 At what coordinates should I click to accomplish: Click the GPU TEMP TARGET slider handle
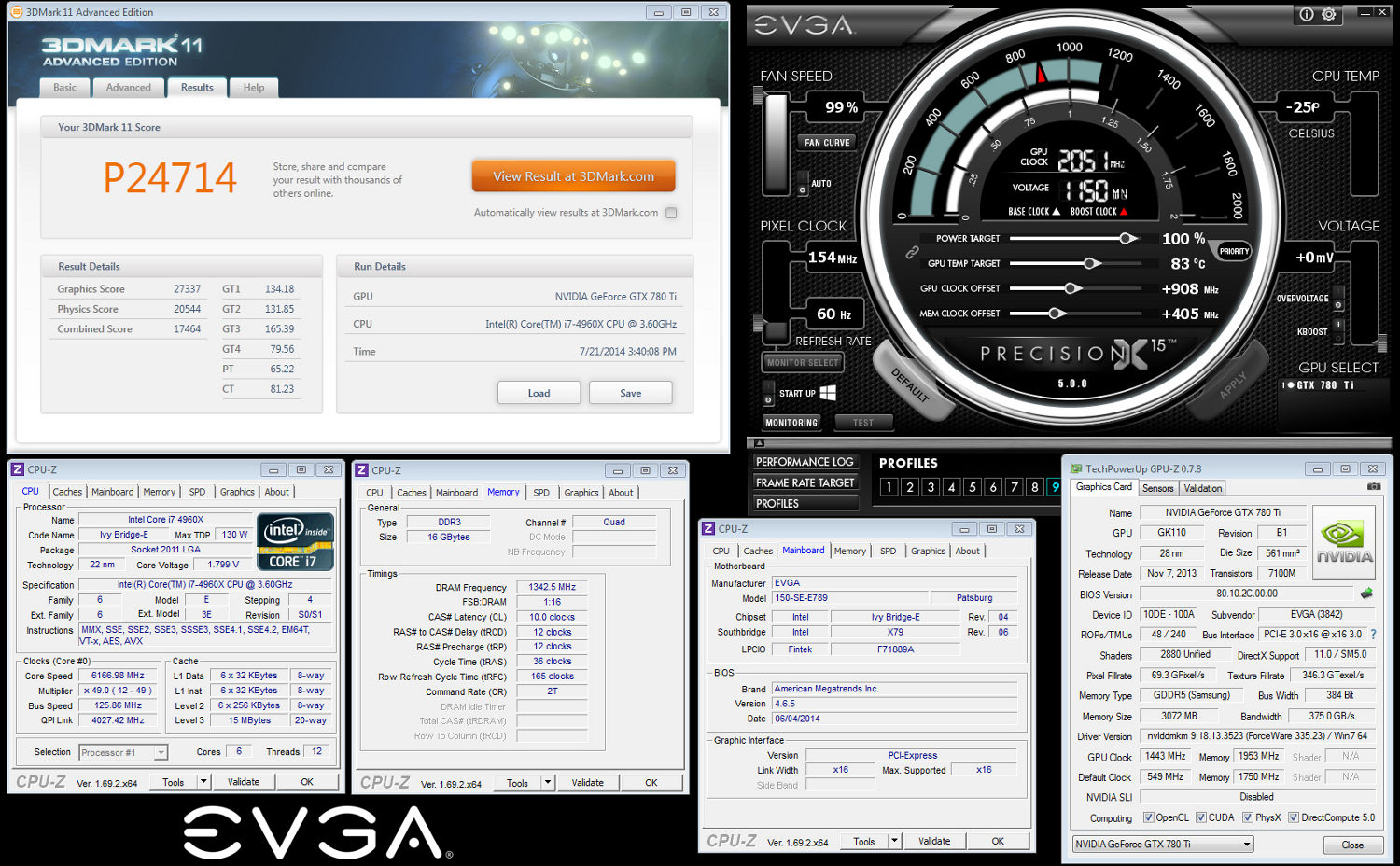(1090, 264)
